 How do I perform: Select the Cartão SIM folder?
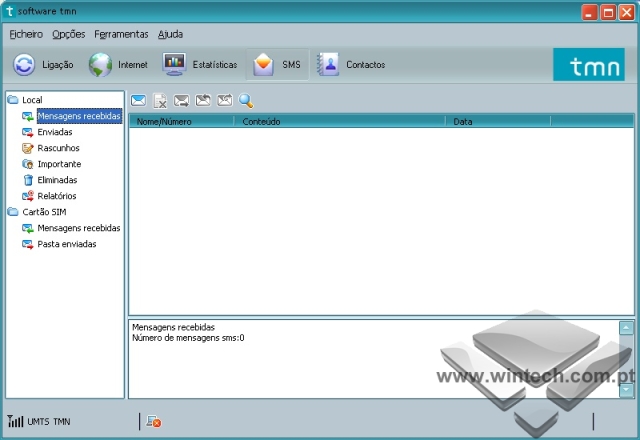pyautogui.click(x=44, y=212)
